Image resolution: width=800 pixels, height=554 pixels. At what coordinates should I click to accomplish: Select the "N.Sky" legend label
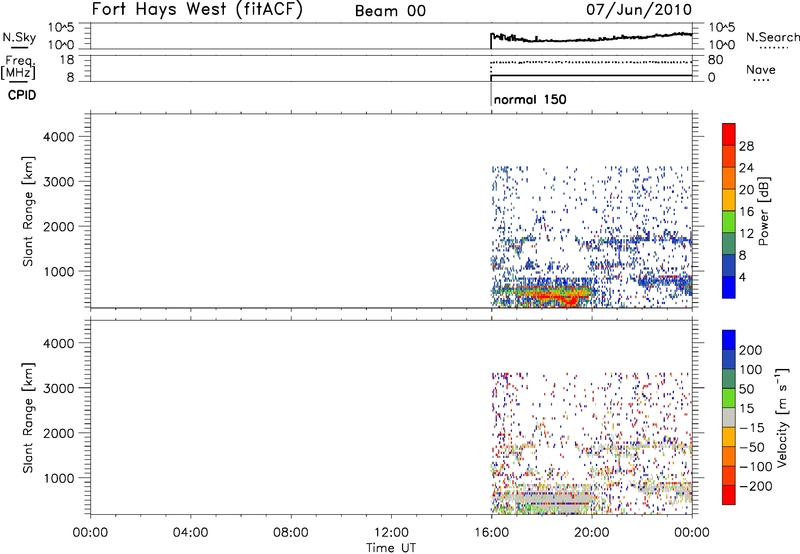click(x=19, y=37)
